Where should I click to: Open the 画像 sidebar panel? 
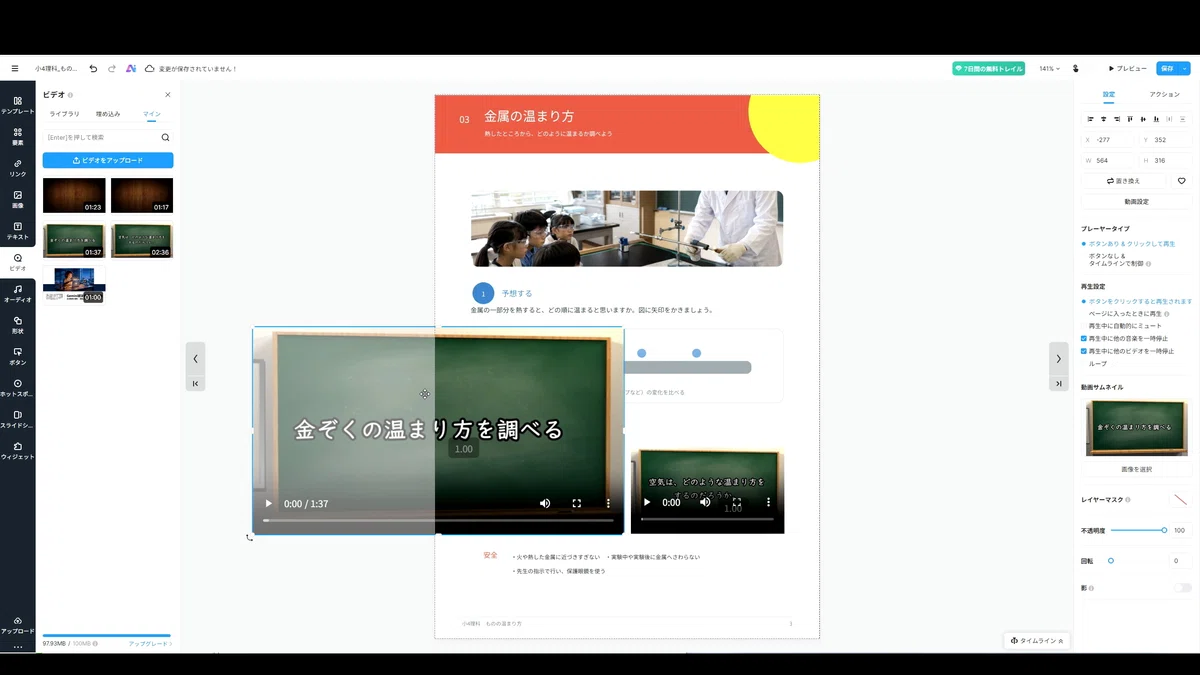click(18, 199)
